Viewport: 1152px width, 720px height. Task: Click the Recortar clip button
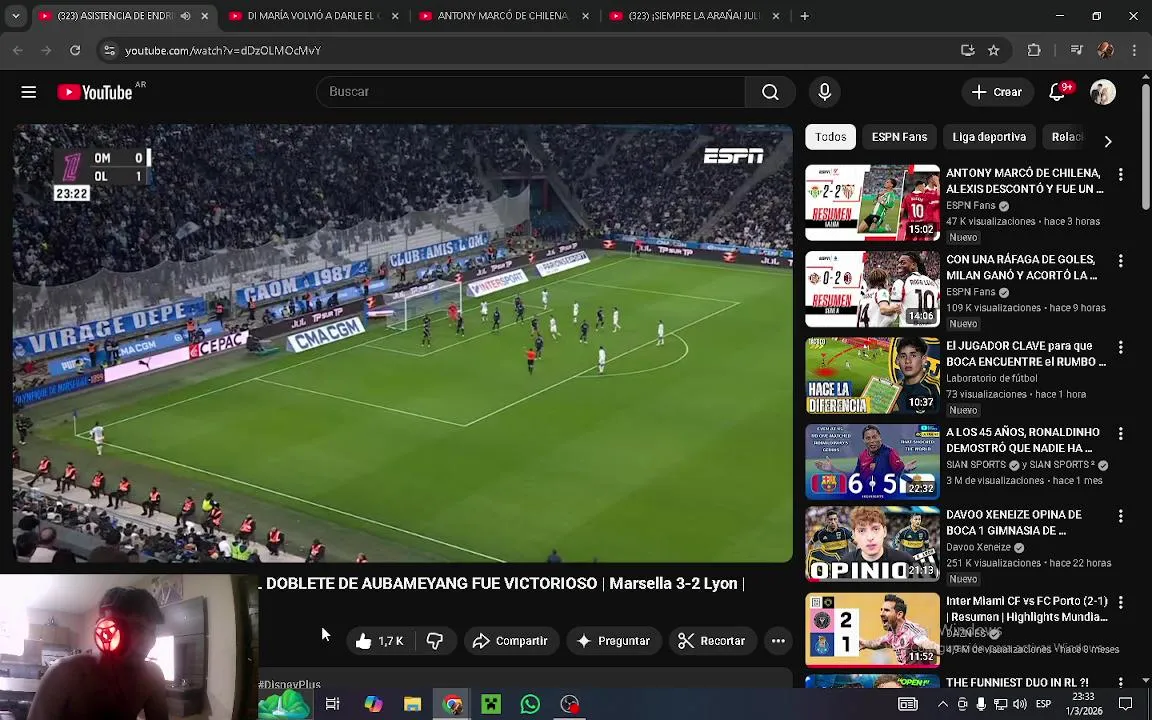[x=712, y=641]
